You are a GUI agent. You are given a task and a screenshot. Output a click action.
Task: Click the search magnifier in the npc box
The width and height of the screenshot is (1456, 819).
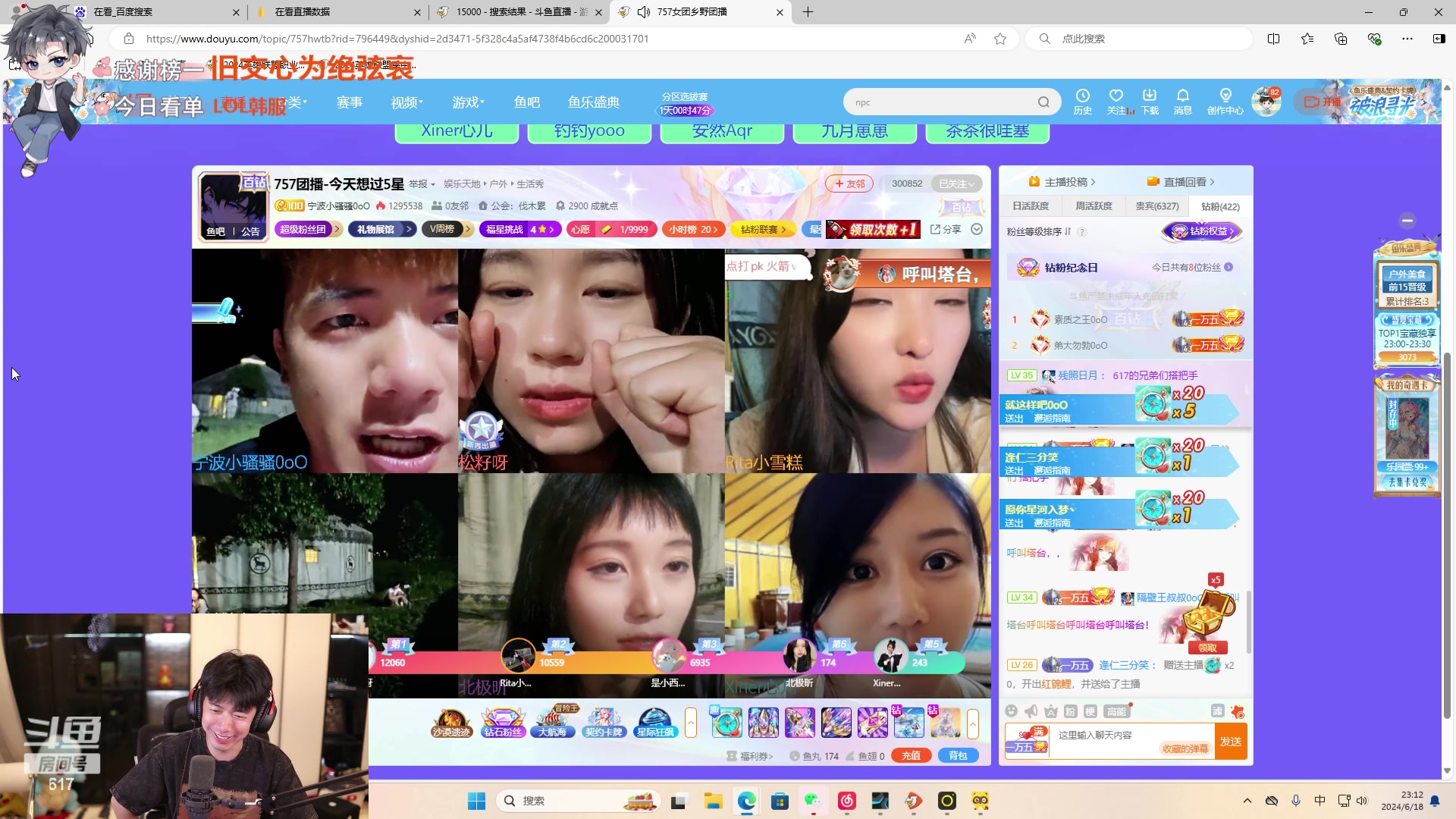(x=1043, y=102)
